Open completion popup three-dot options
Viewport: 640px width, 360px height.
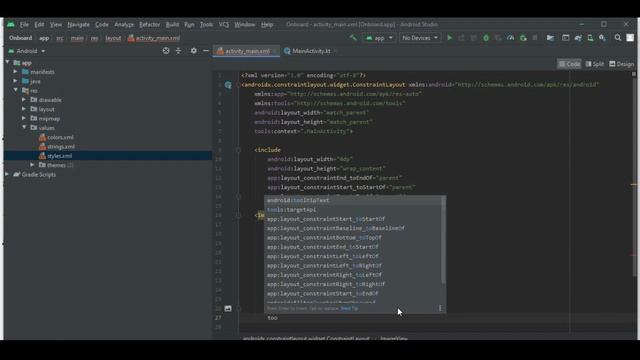[x=440, y=308]
